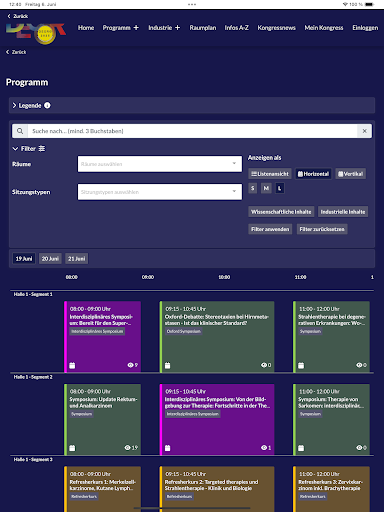Click calendar icon on Oxford-Debatte session
The height and width of the screenshot is (512, 384).
coord(167,365)
